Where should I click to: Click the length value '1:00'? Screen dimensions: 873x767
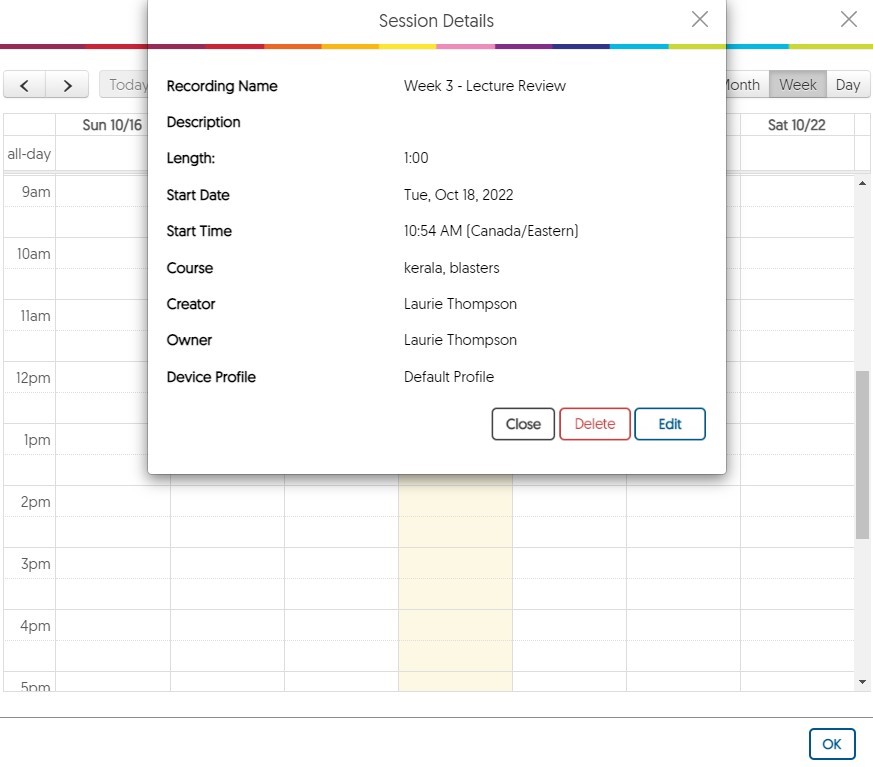coord(416,158)
